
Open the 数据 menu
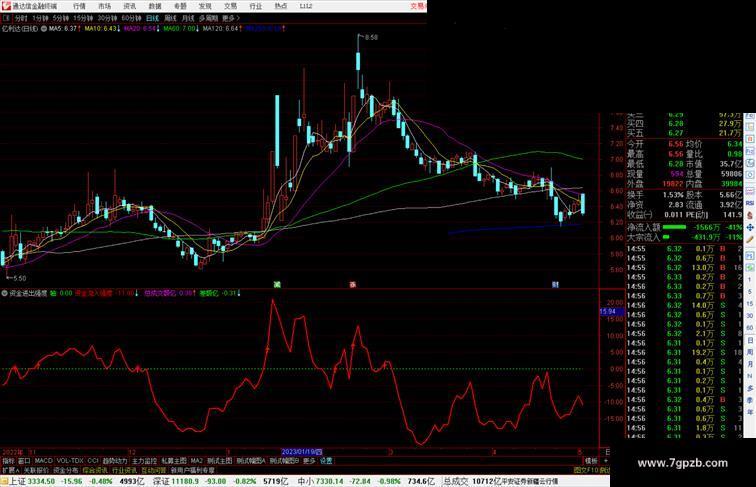point(155,6)
